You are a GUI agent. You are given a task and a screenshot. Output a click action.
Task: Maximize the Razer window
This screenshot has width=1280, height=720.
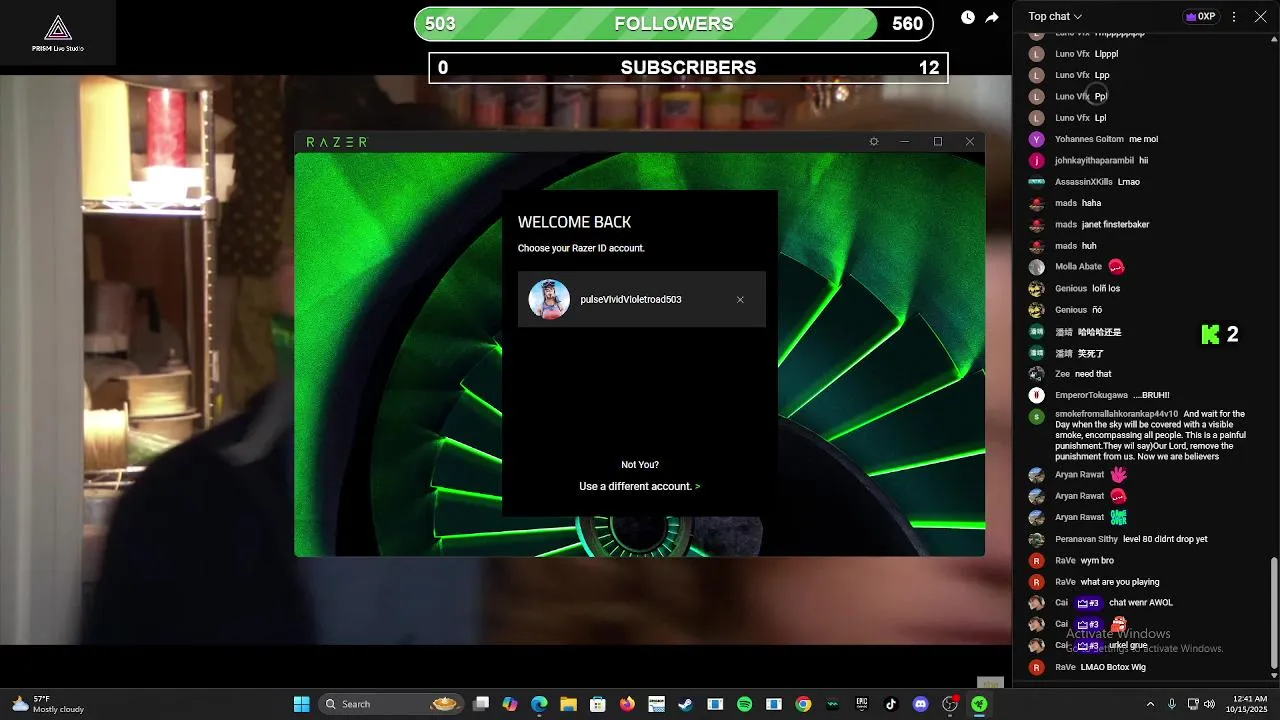click(x=938, y=142)
